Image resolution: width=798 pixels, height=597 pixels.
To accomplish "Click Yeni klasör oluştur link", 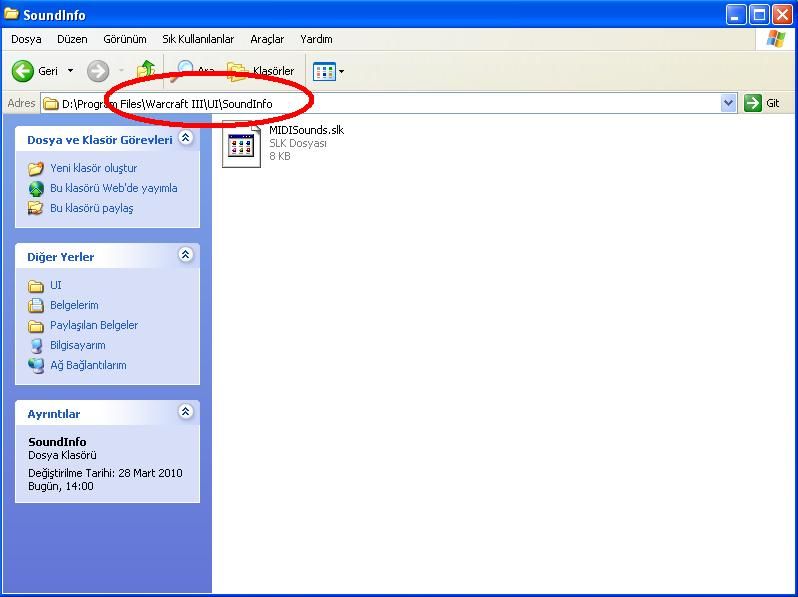I will coord(94,168).
